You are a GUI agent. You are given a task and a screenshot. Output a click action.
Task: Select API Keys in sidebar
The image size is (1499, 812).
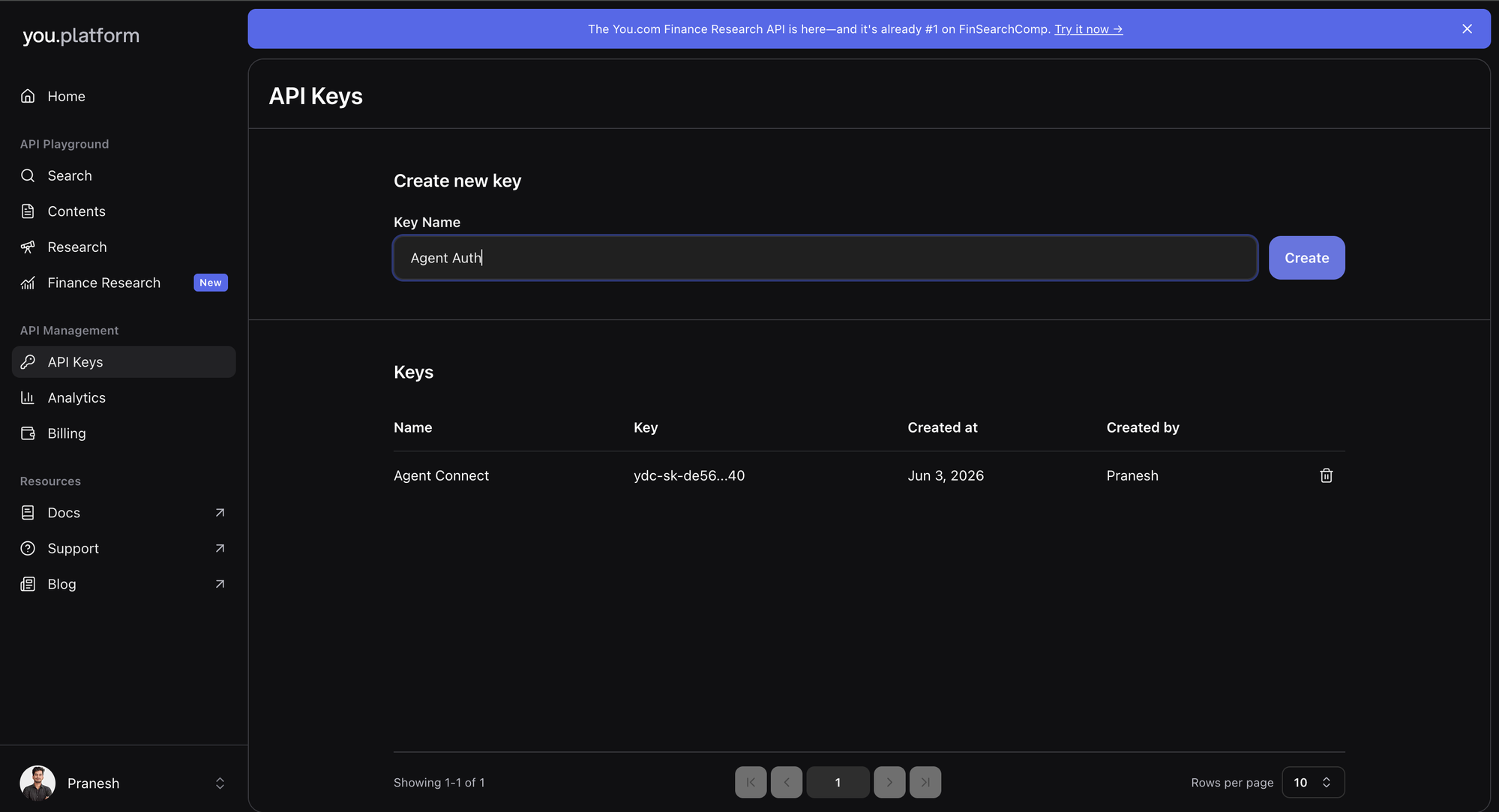click(124, 362)
